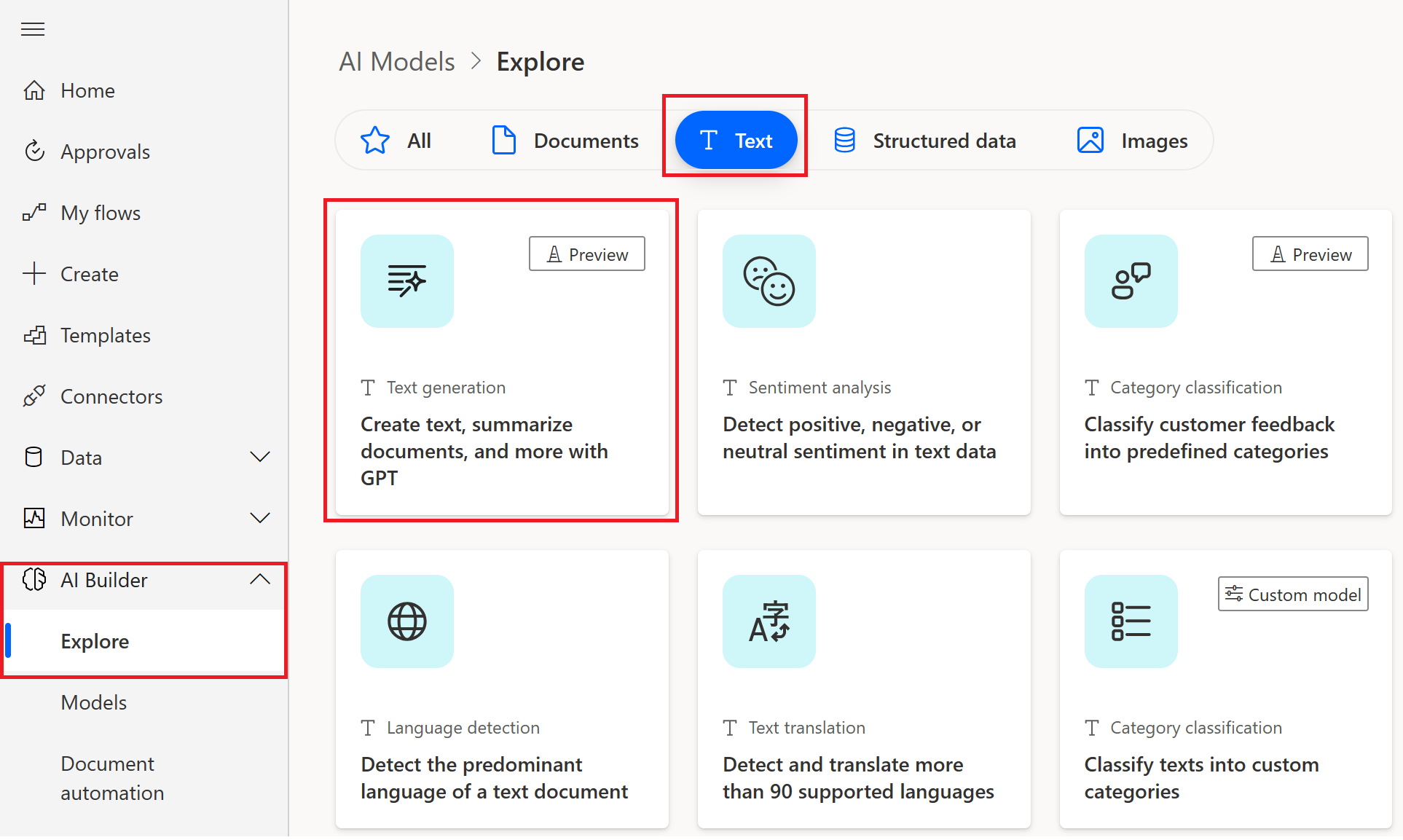Click the Preview button on Category classification
This screenshot has height=840, width=1403.
point(1311,253)
